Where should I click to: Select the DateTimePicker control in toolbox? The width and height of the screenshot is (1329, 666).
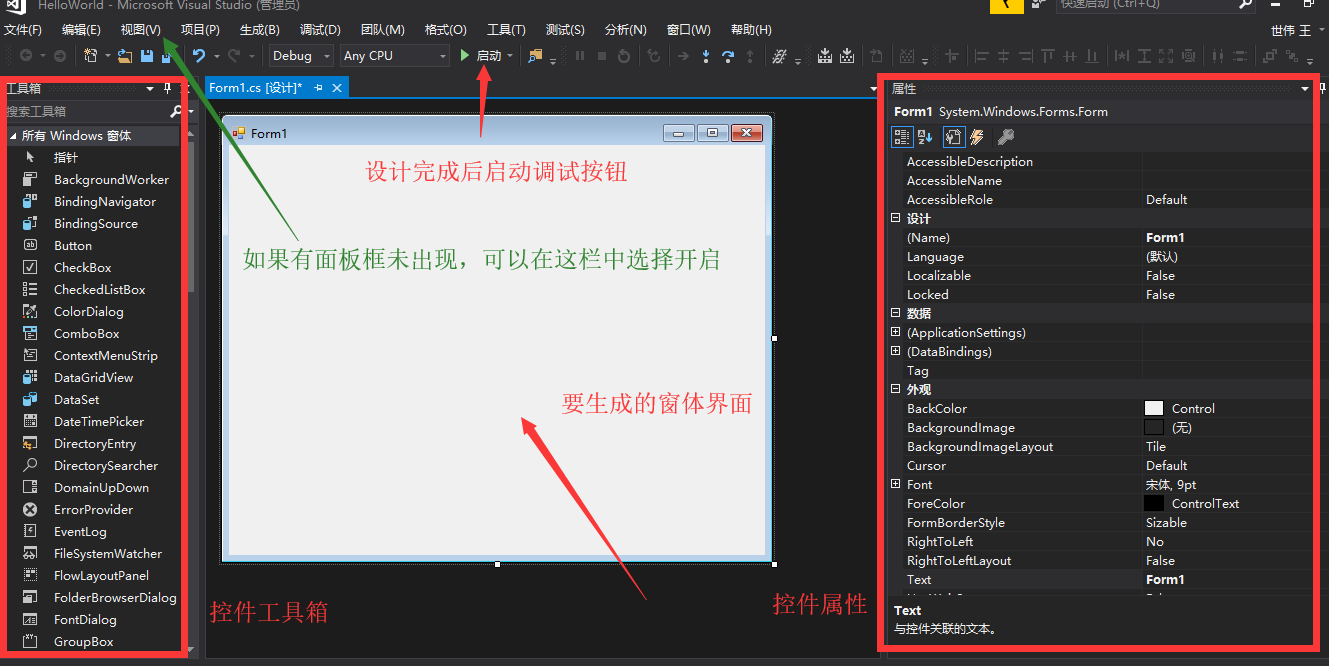[x=100, y=421]
